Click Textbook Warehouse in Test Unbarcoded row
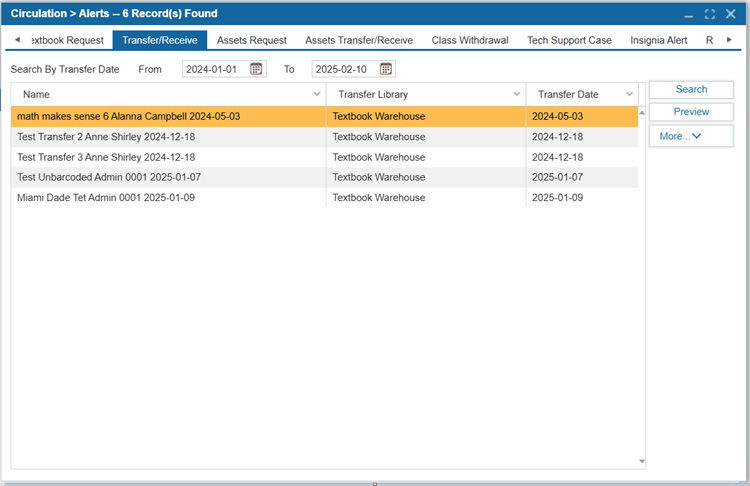 [x=379, y=177]
